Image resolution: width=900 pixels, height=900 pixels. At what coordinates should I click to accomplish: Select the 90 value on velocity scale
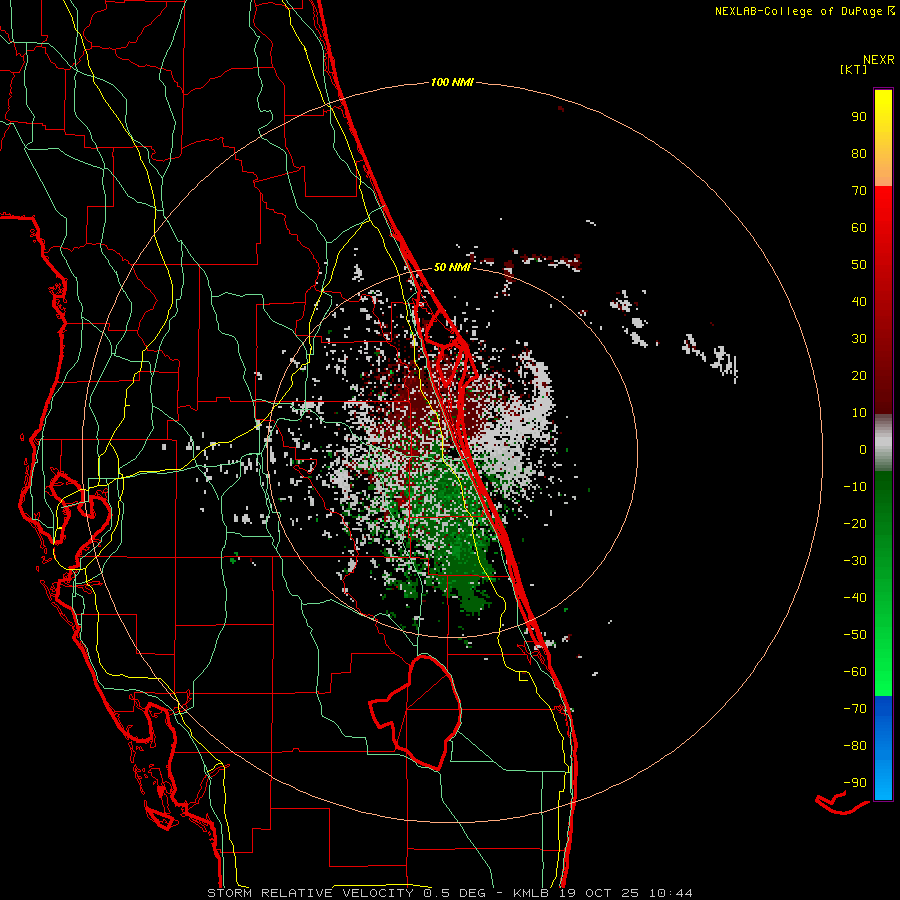pos(859,117)
